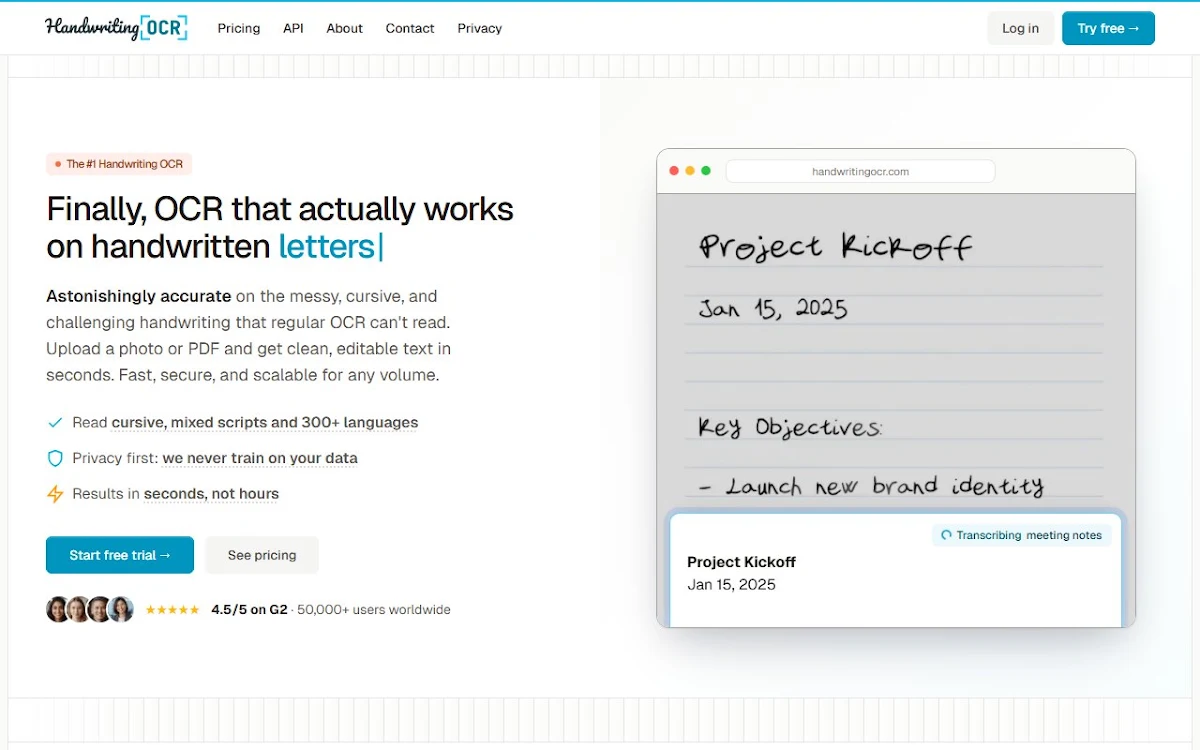Click the '4.5/5 on G2' rating text
This screenshot has width=1200, height=750.
(249, 609)
